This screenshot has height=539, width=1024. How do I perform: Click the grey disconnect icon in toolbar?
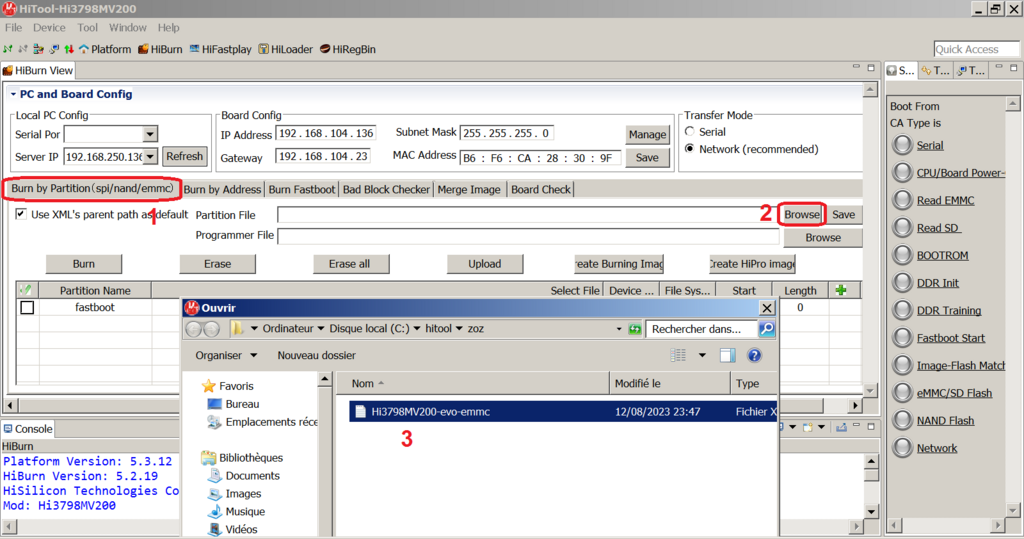[23, 49]
